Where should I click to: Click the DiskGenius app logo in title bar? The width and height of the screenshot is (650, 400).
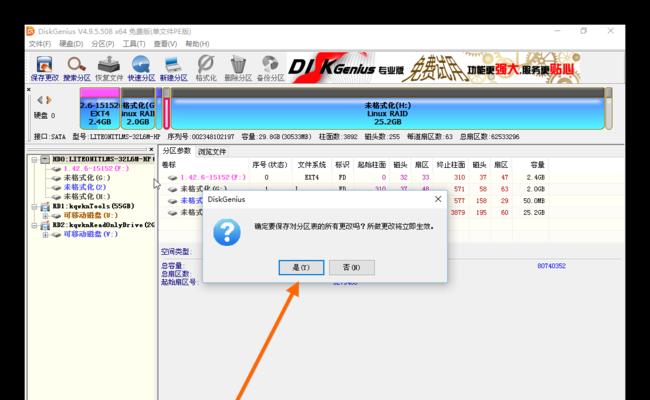[31, 31]
